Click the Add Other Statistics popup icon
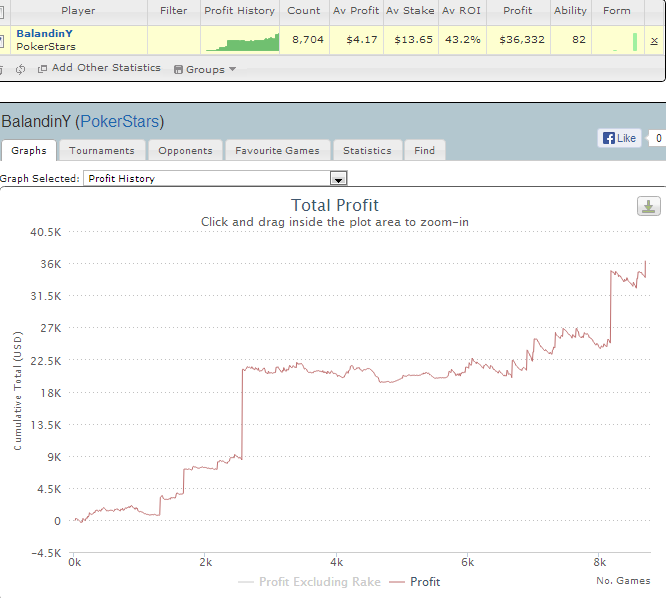This screenshot has width=666, height=598. [42, 69]
